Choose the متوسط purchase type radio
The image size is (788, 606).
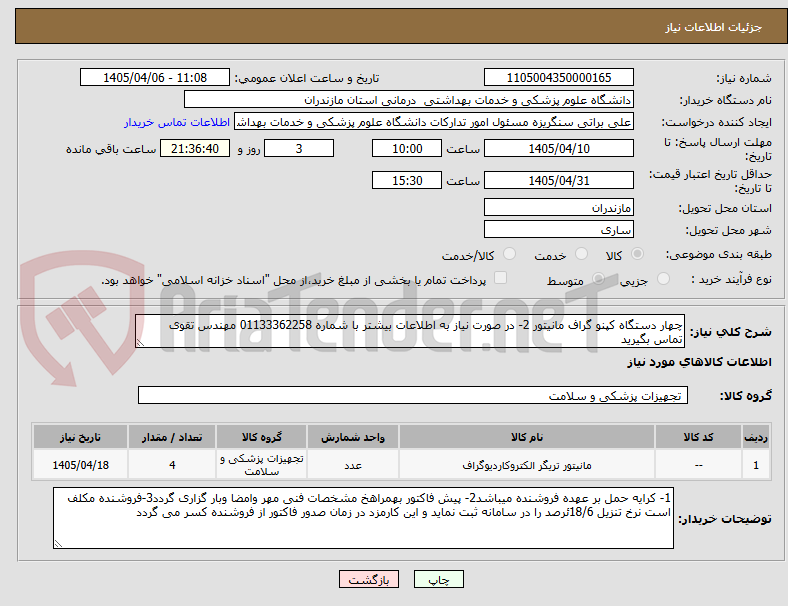pyautogui.click(x=598, y=279)
